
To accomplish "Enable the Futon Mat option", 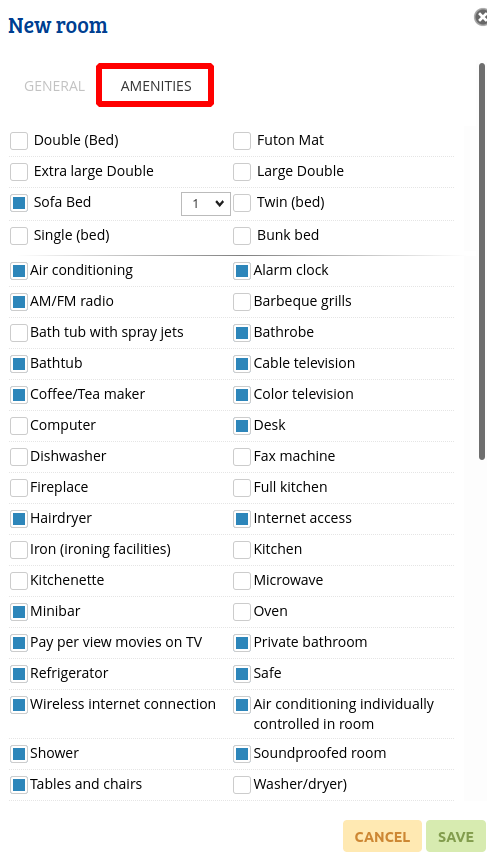I will click(242, 141).
